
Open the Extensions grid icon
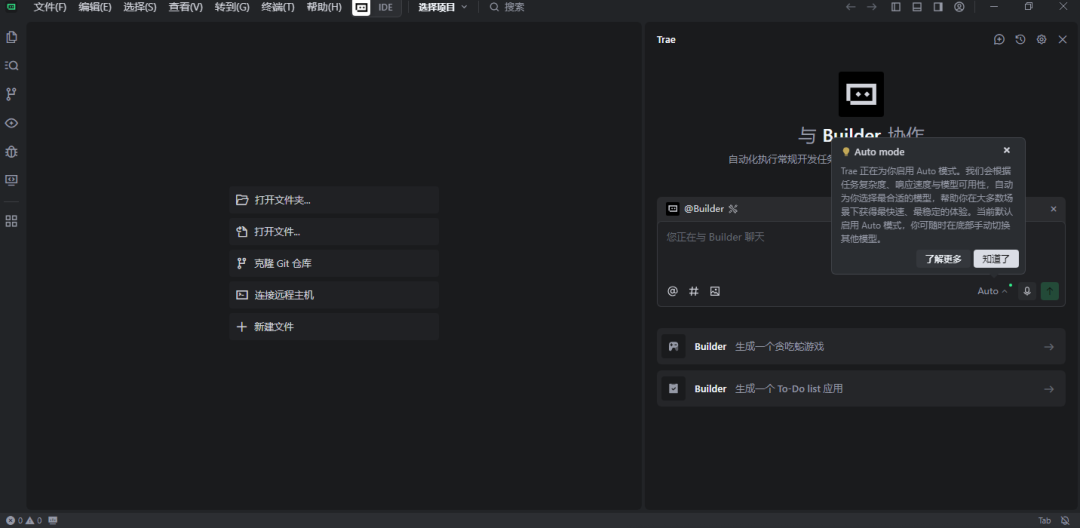coord(11,221)
